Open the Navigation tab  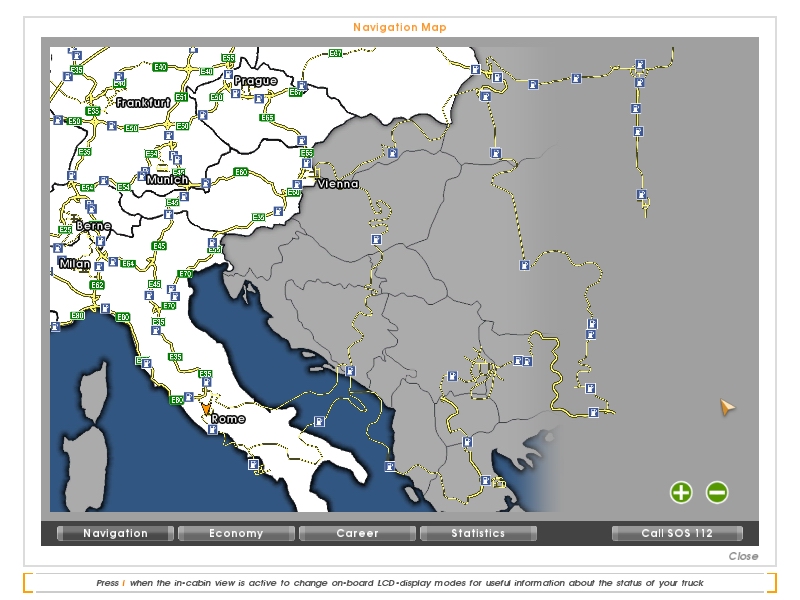click(x=115, y=533)
